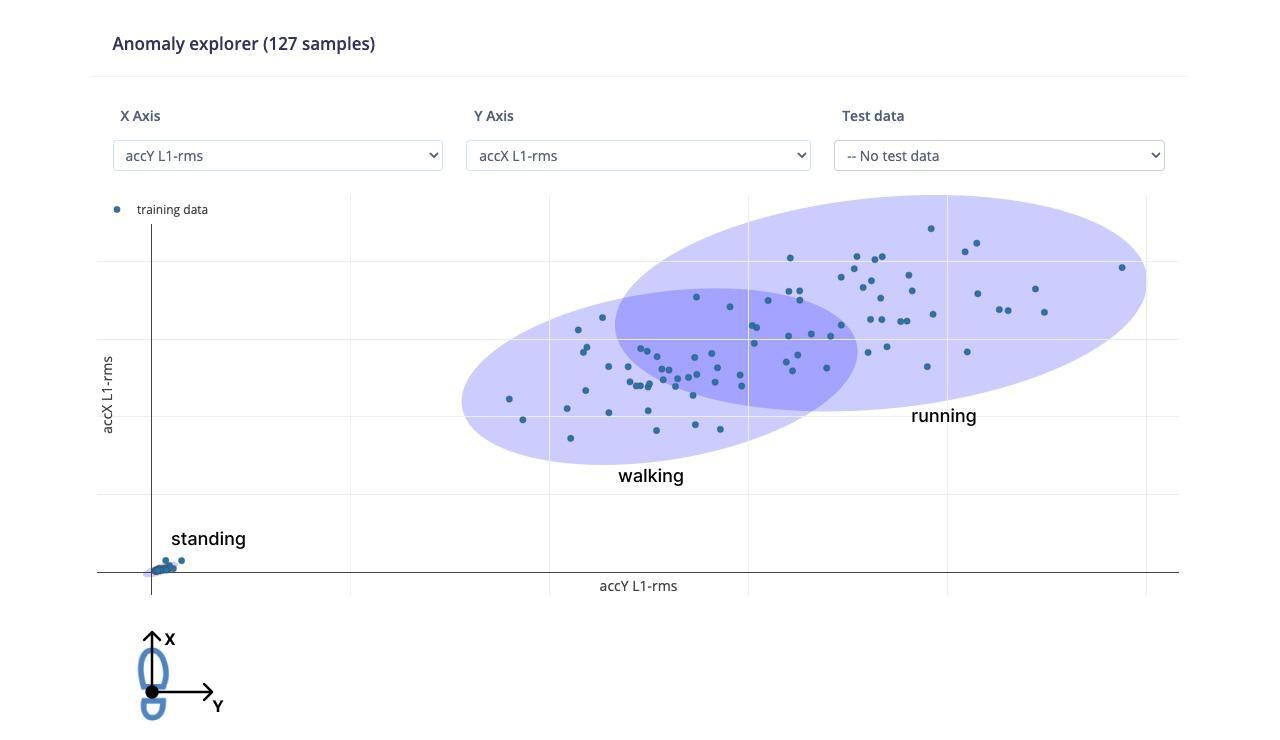The height and width of the screenshot is (740, 1280).
Task: Click the accX L1-rms vertical axis title
Action: click(x=108, y=394)
